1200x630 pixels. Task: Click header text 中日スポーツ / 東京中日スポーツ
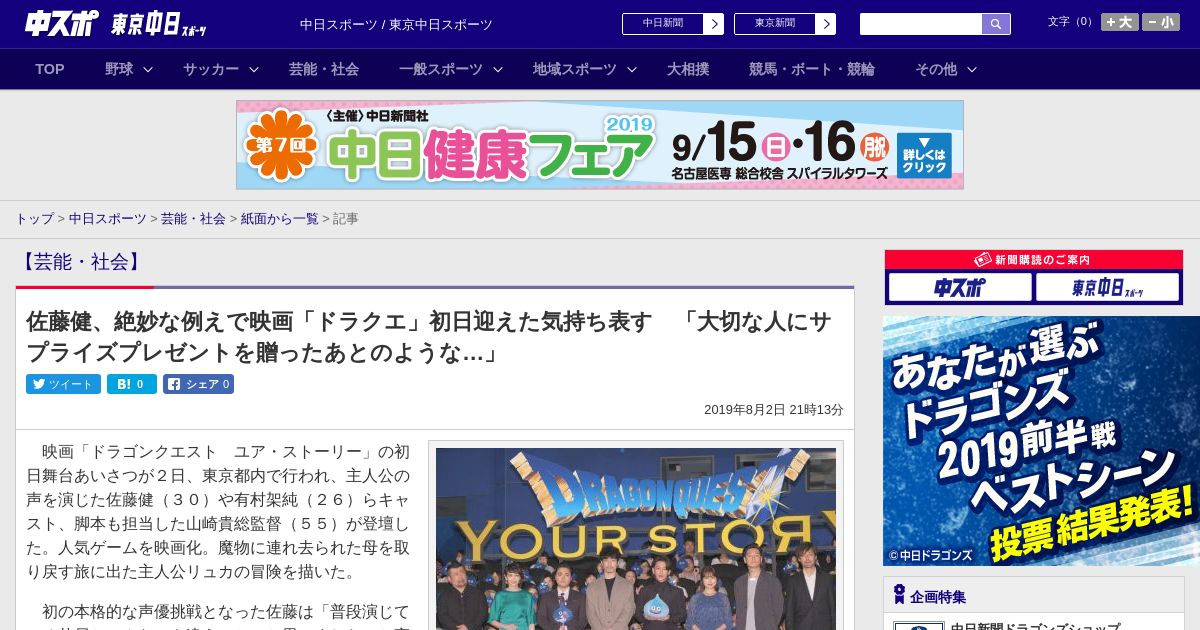click(396, 24)
